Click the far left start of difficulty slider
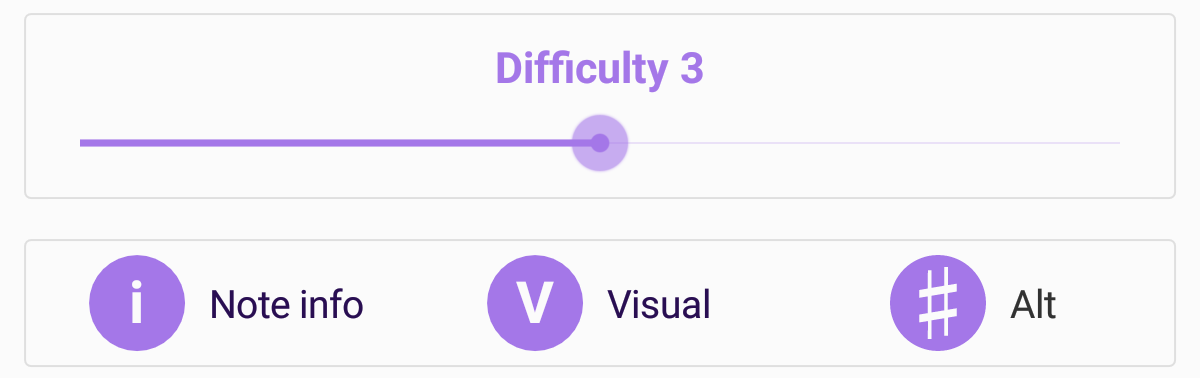 [x=82, y=143]
